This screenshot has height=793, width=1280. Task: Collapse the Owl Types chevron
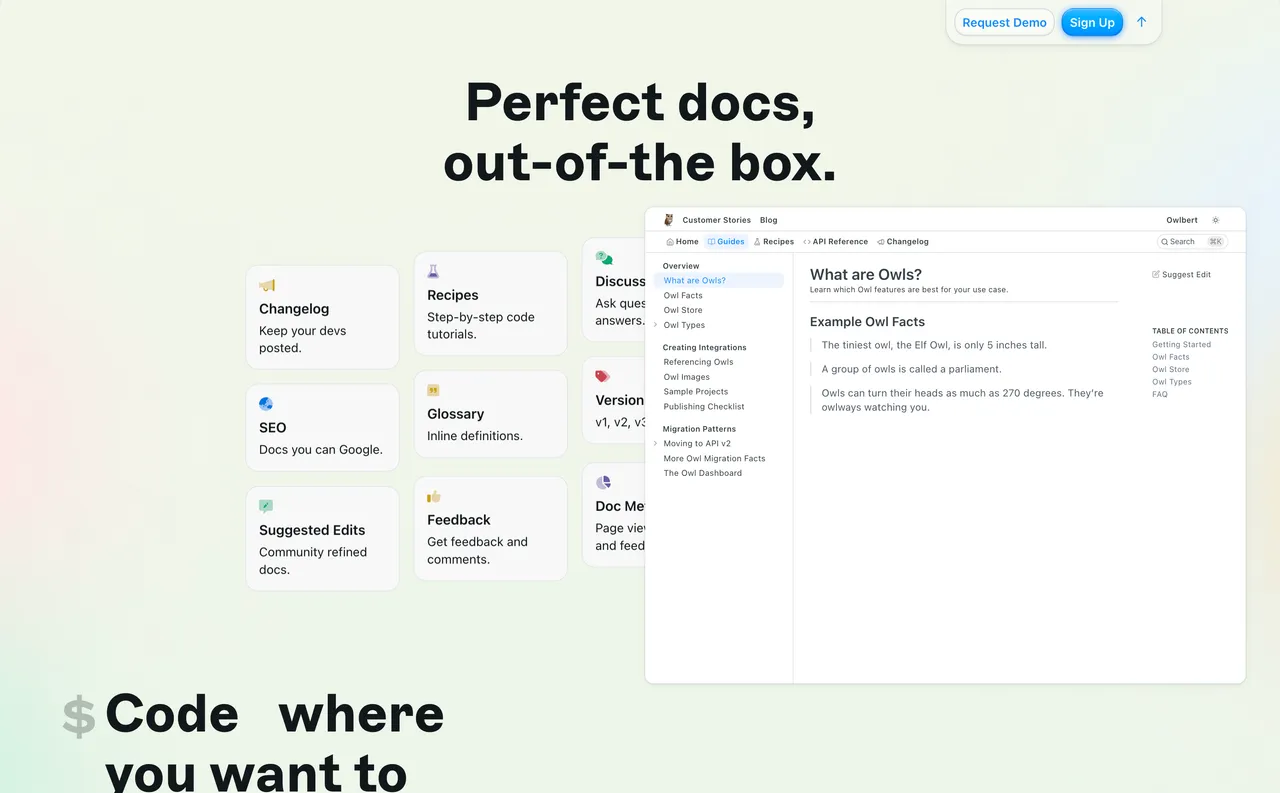(658, 324)
